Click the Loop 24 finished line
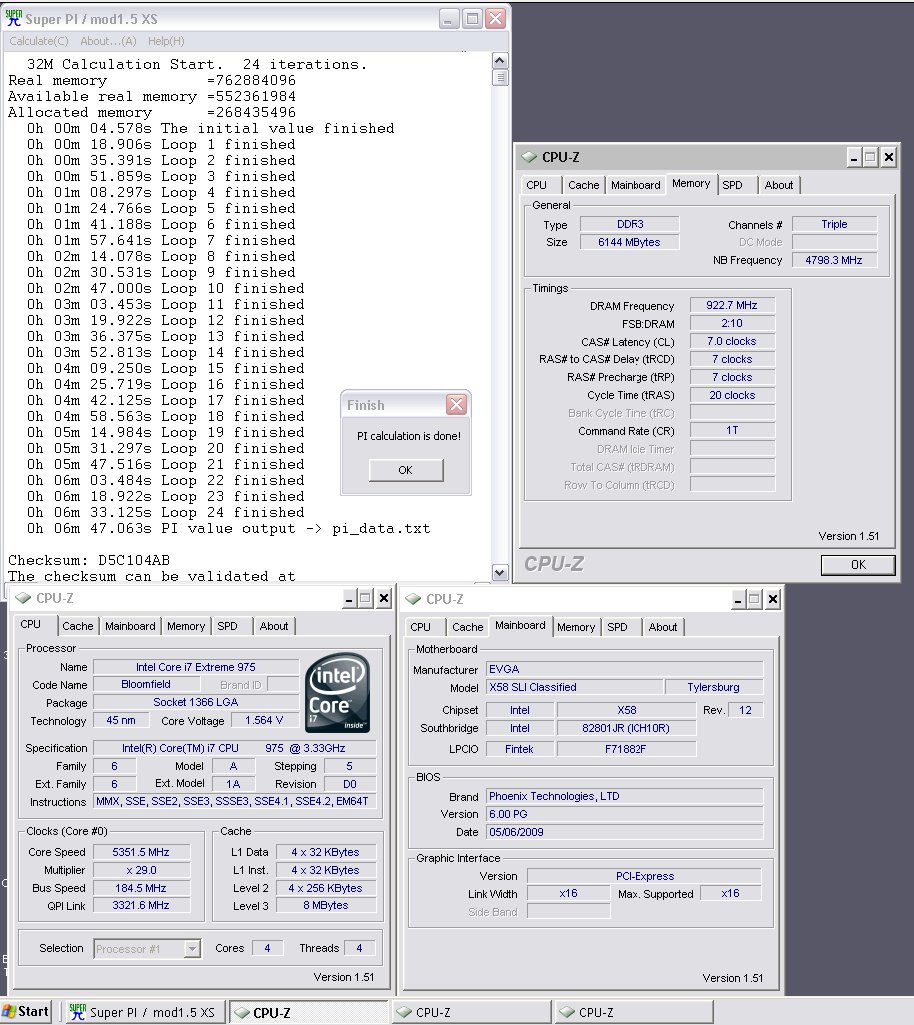Image resolution: width=914 pixels, height=1025 pixels. (165, 512)
